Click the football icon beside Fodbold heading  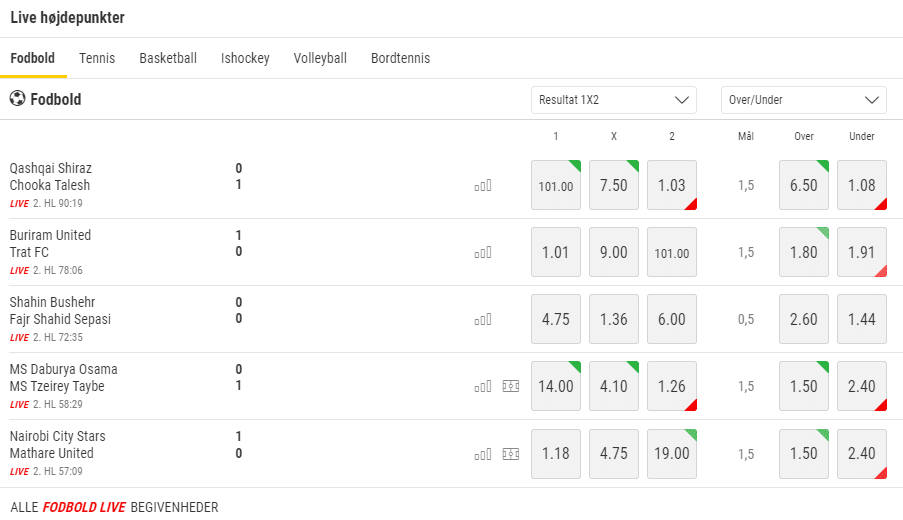18,99
